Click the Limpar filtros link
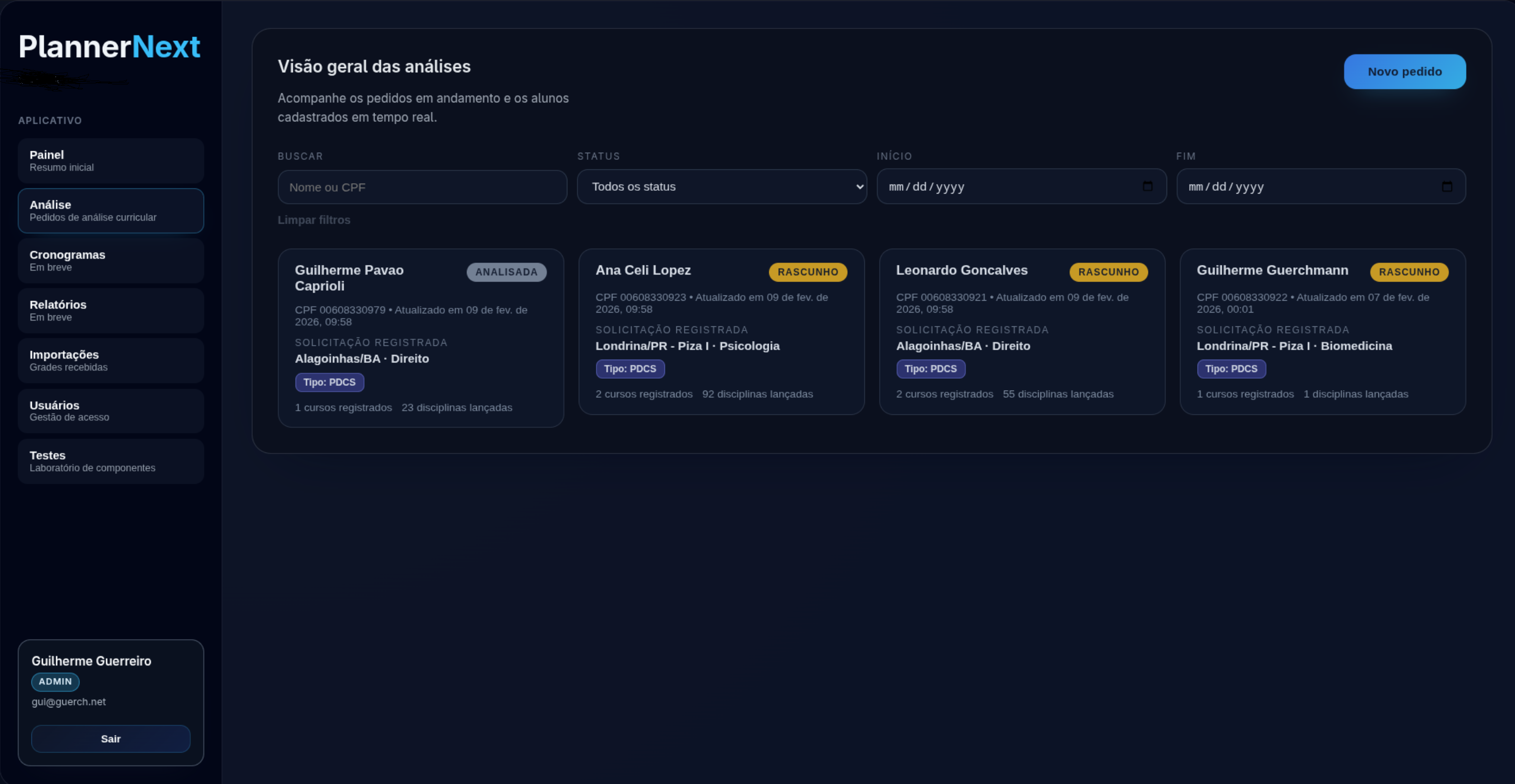Image resolution: width=1515 pixels, height=784 pixels. point(314,220)
